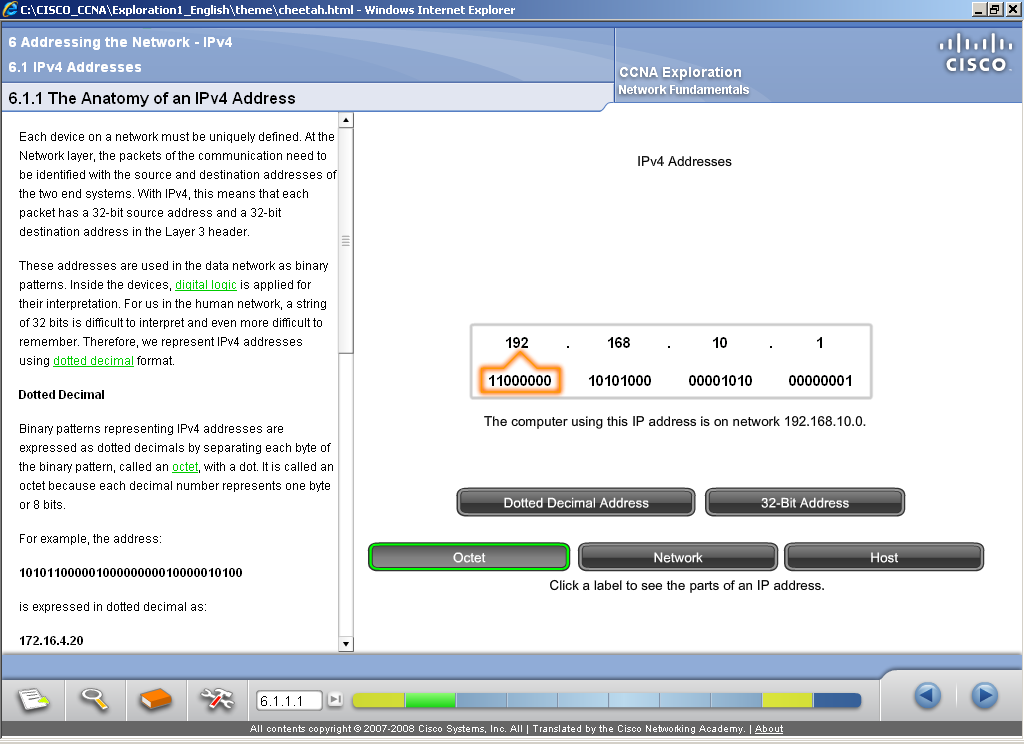Click the text pane scrollbar thumb
This screenshot has height=744, width=1024.
[345, 240]
